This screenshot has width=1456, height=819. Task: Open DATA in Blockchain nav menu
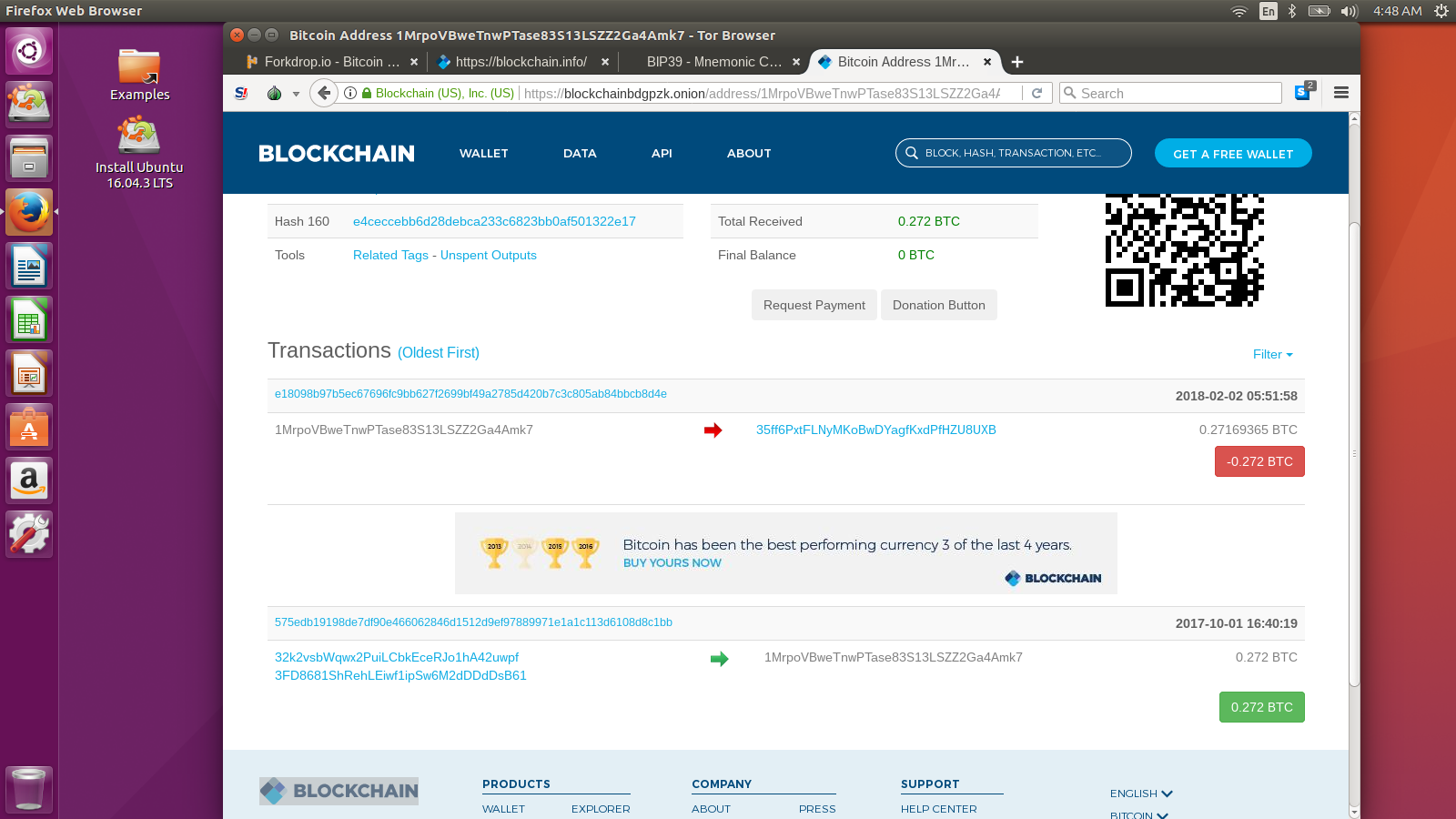click(x=580, y=153)
